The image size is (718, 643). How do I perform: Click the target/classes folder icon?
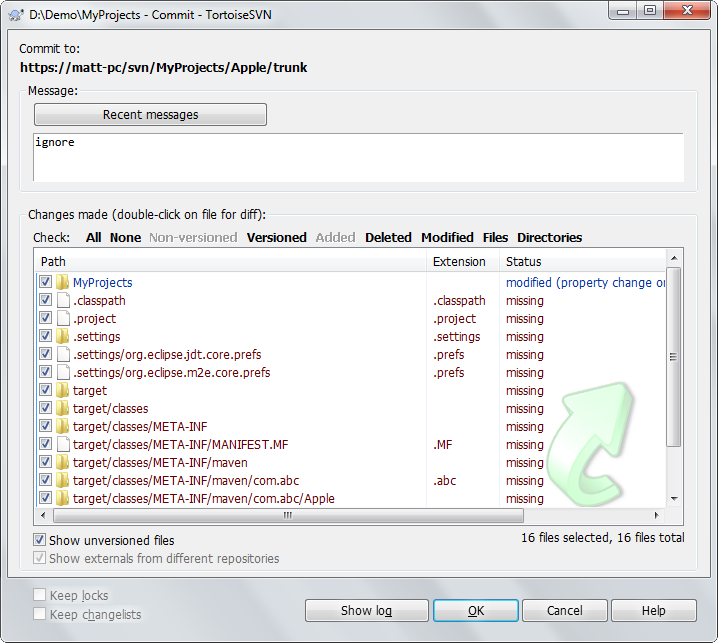click(x=62, y=409)
